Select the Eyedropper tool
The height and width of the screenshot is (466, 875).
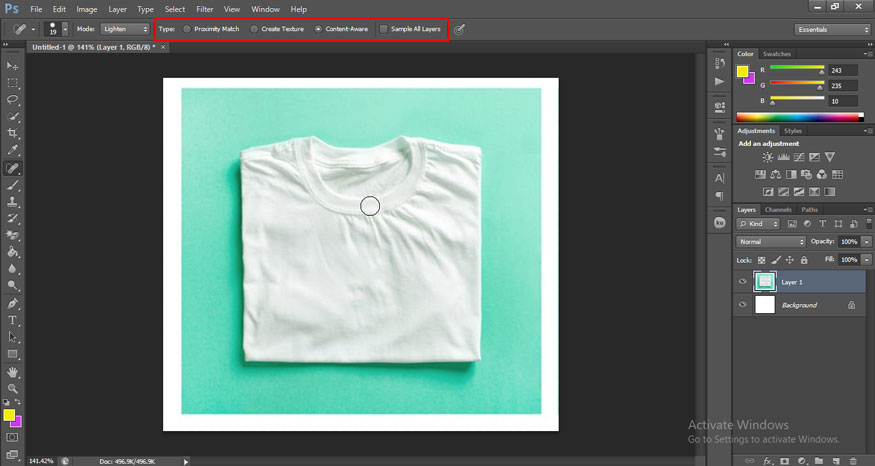(12, 150)
